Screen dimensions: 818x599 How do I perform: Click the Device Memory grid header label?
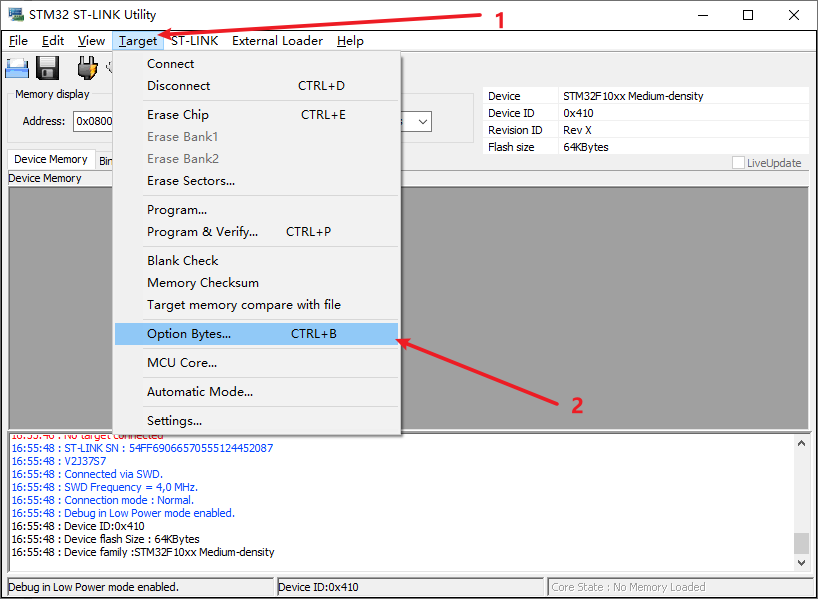(x=45, y=178)
